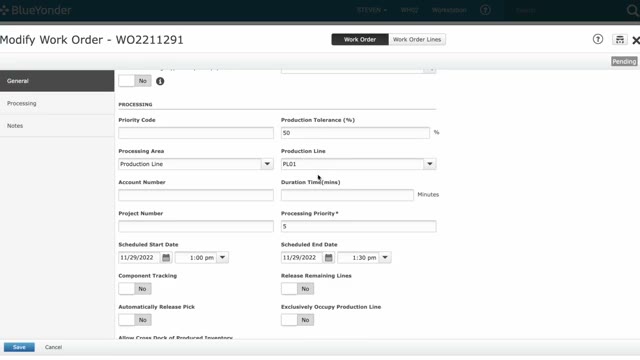
Task: Click the Workstation header link
Action: [x=449, y=10]
